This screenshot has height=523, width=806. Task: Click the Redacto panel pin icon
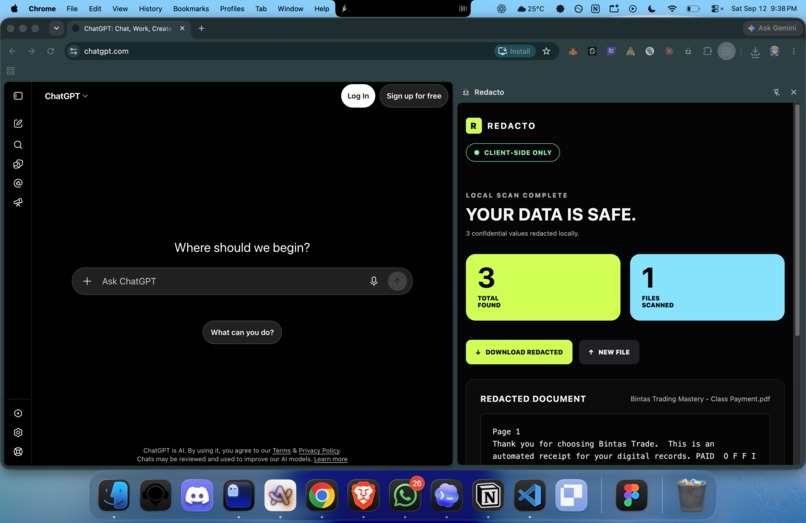pyautogui.click(x=776, y=92)
